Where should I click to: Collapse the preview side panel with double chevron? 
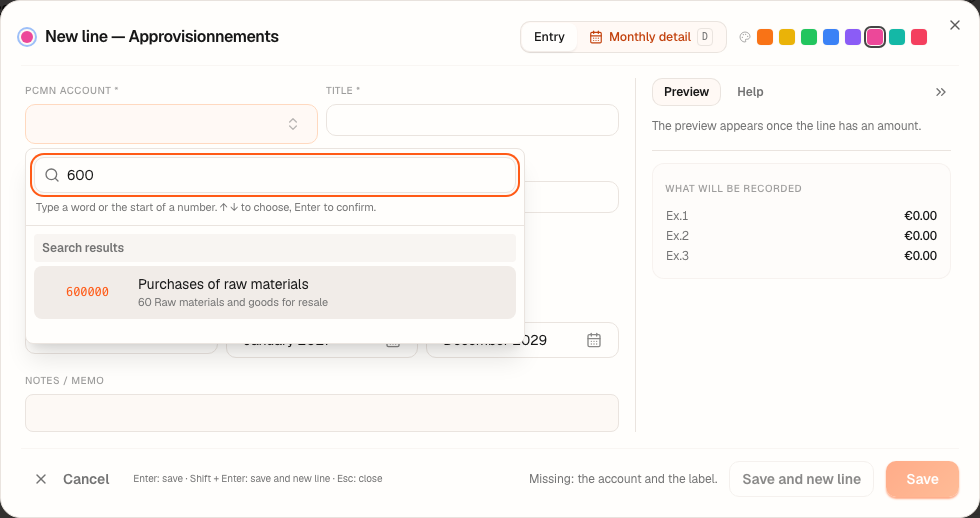[x=941, y=92]
